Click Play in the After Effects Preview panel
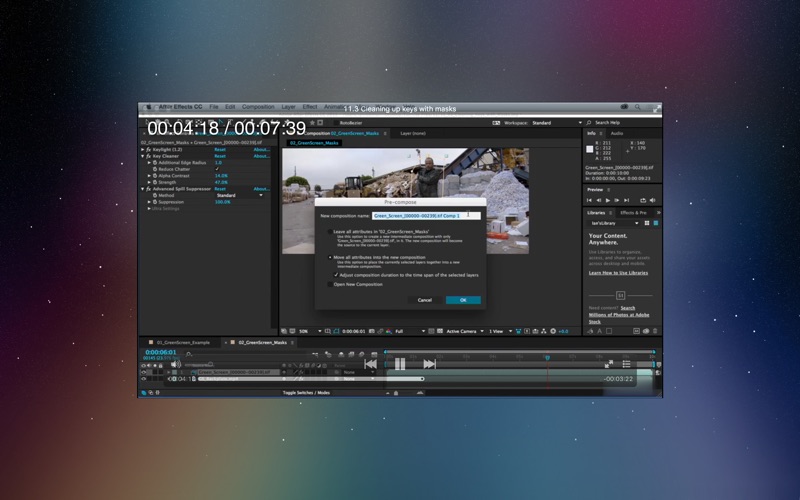 (607, 201)
